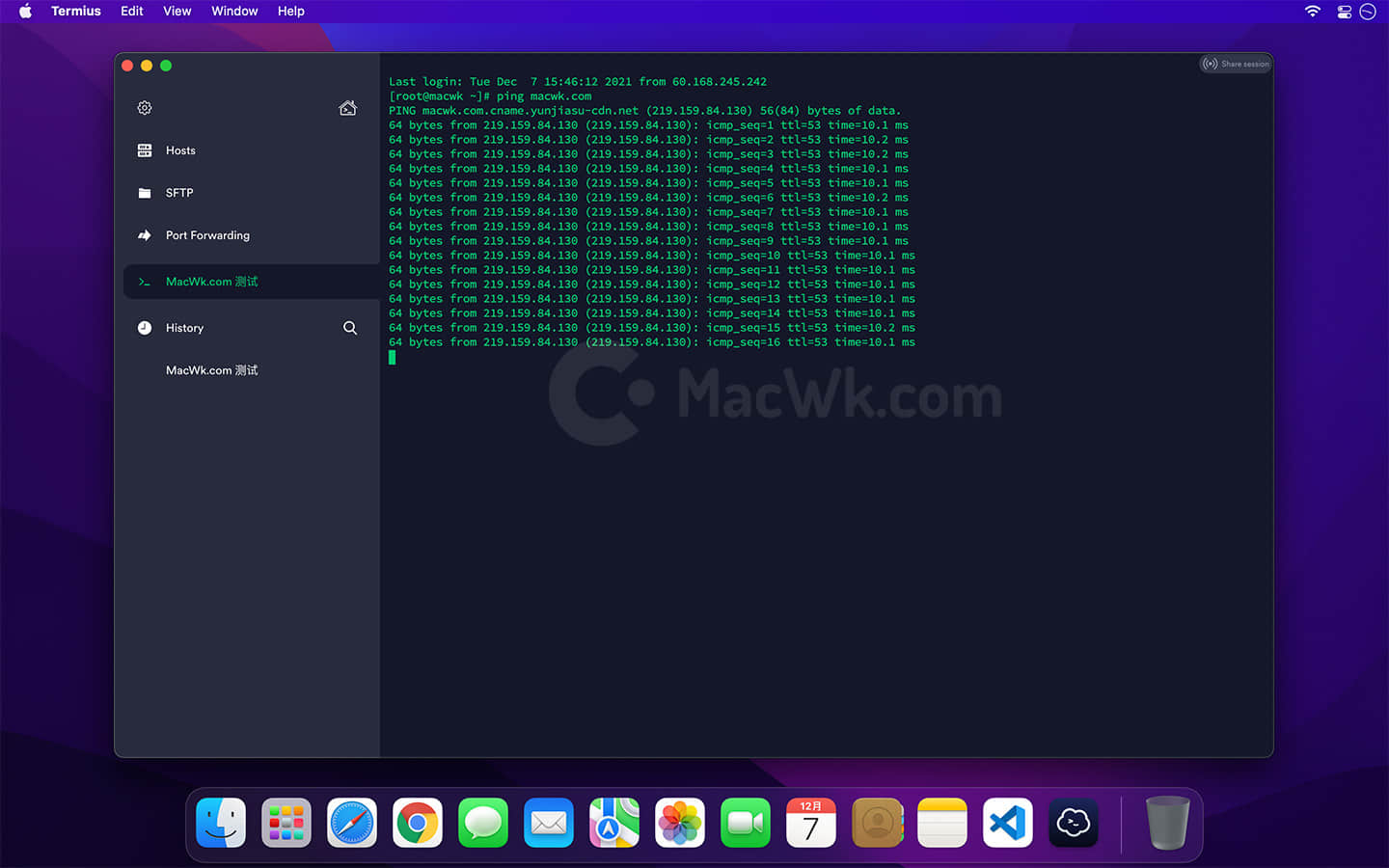Open Calendar from the Dock
Screen dimensions: 1389x868
(811, 823)
